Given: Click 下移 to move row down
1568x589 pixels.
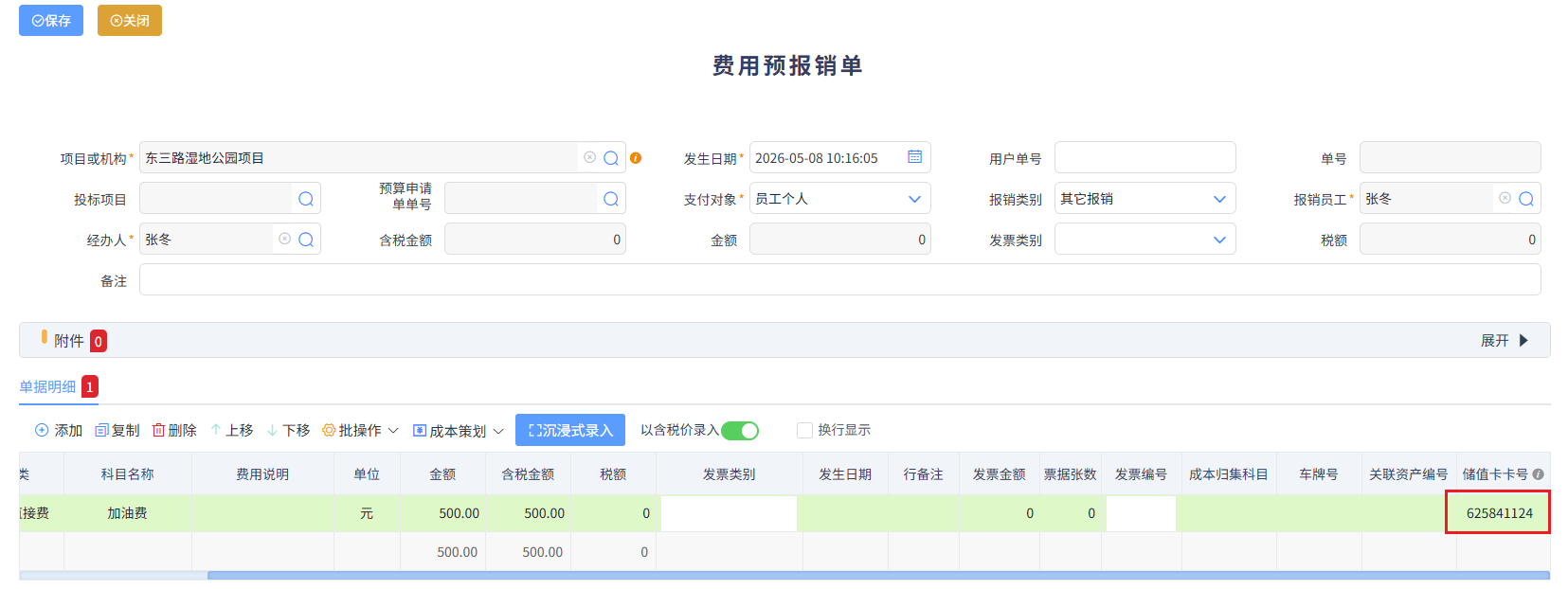Looking at the screenshot, I should click(x=289, y=430).
